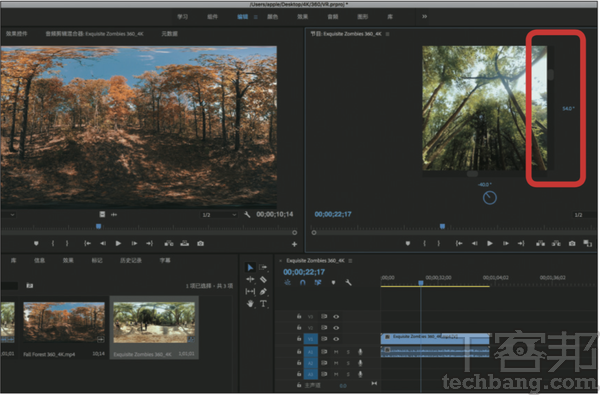Mark Out point in Source monitor
Image resolution: width=600 pixels, height=395 pixels.
[67, 243]
